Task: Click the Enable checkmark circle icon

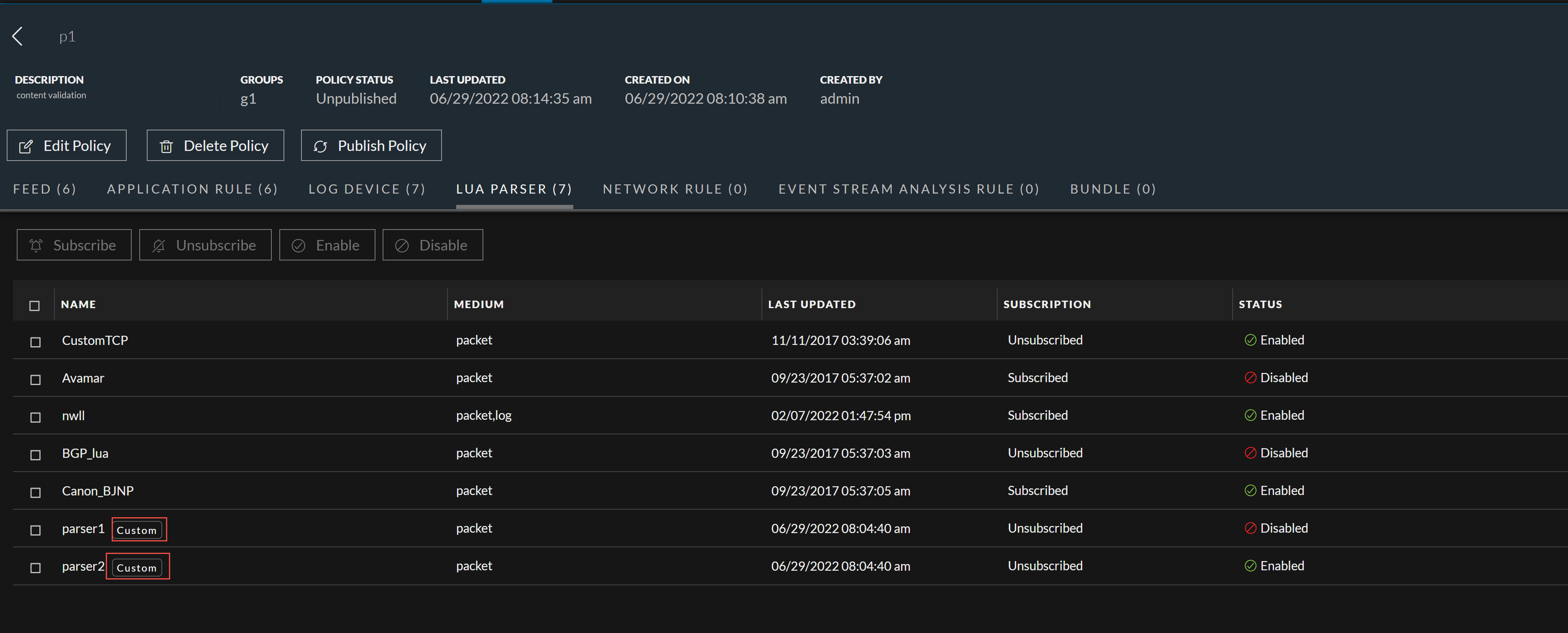Action: (x=298, y=245)
